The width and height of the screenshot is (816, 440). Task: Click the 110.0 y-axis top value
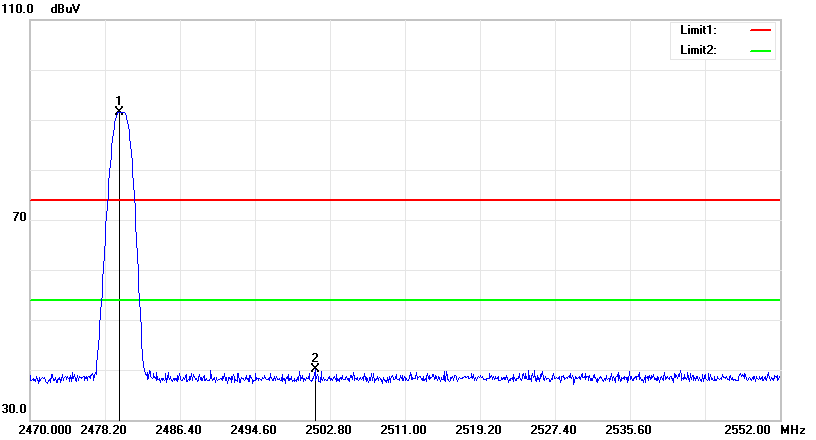[17, 9]
